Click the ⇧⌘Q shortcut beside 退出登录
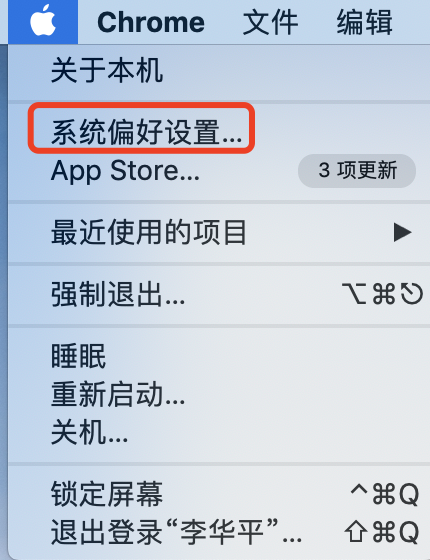Screen dimensions: 430x560 (382, 532)
